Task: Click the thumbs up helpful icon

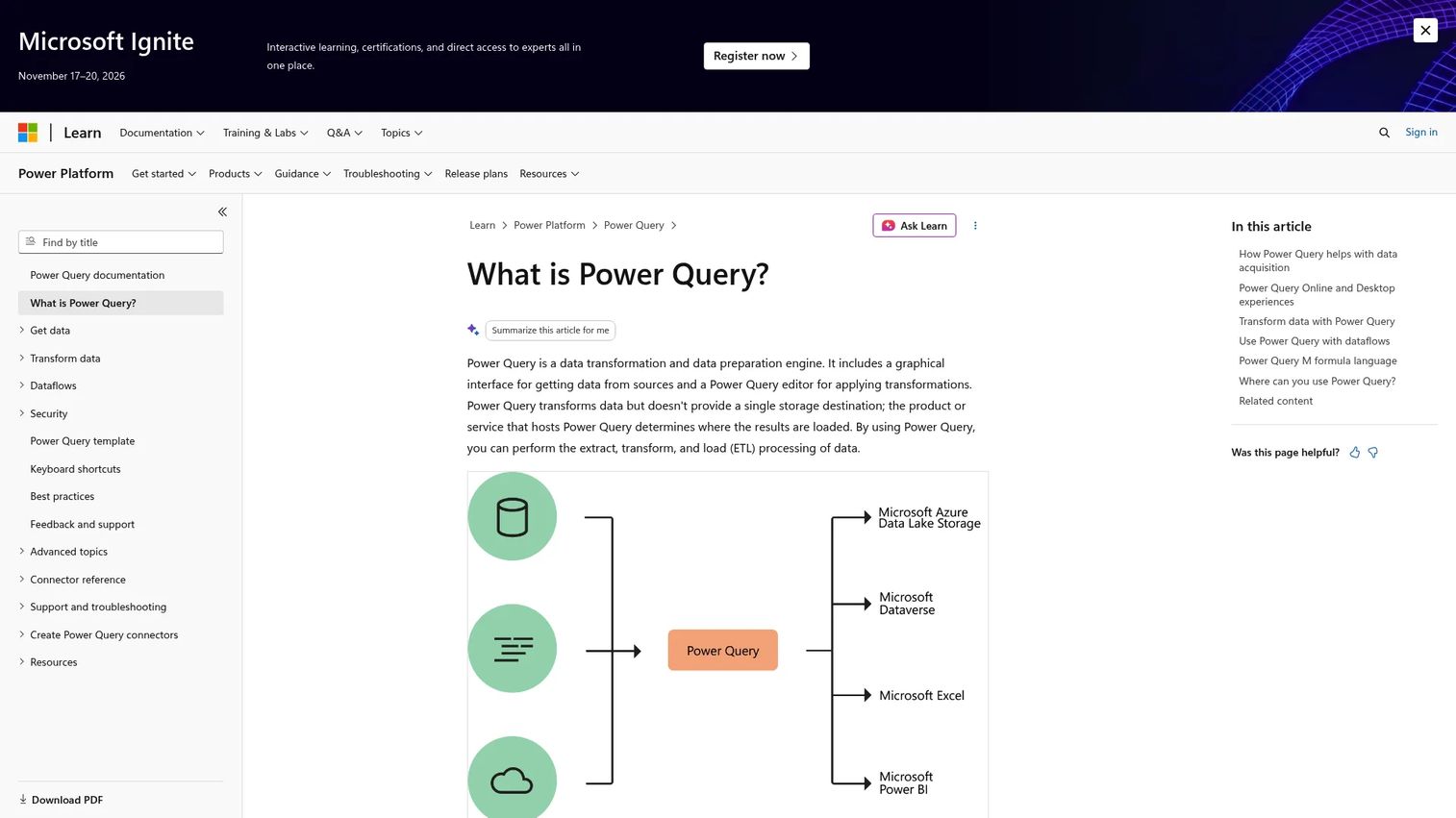Action: (x=1355, y=453)
